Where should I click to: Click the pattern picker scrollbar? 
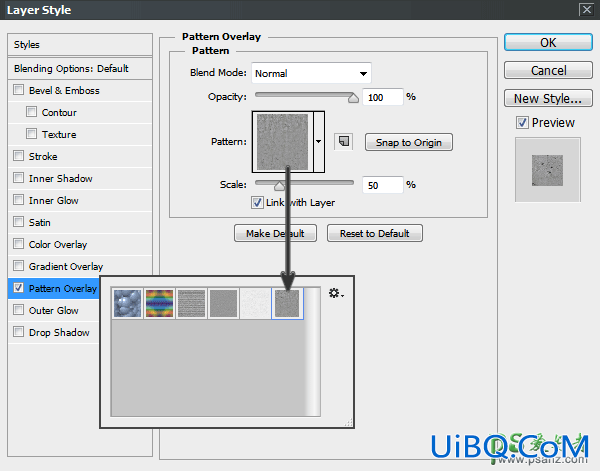coord(315,352)
